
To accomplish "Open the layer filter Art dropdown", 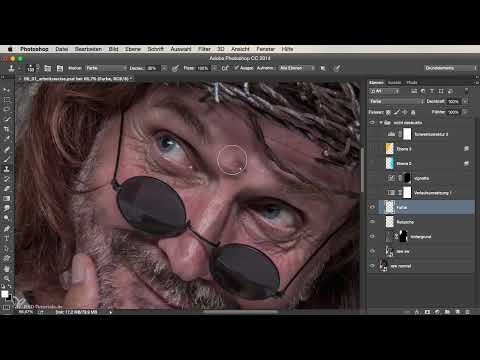I will pyautogui.click(x=384, y=91).
